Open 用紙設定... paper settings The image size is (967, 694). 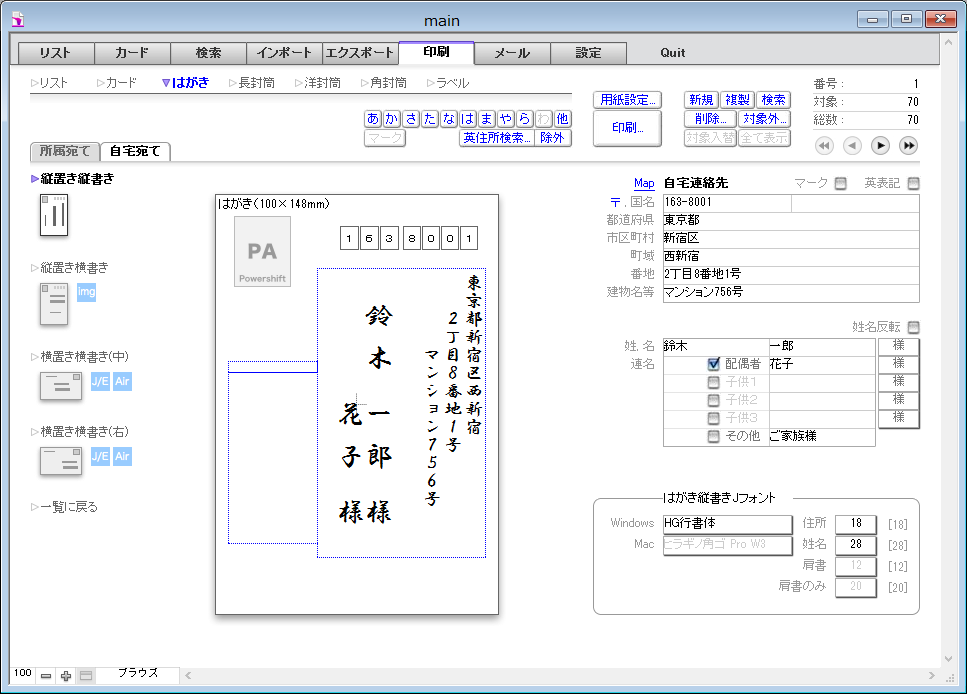pos(627,100)
